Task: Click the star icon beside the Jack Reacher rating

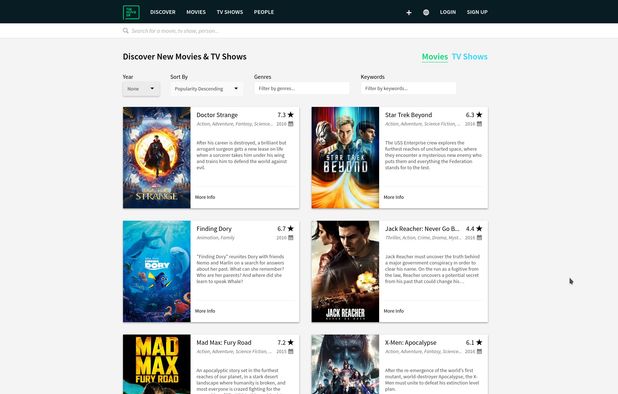Action: [479, 229]
